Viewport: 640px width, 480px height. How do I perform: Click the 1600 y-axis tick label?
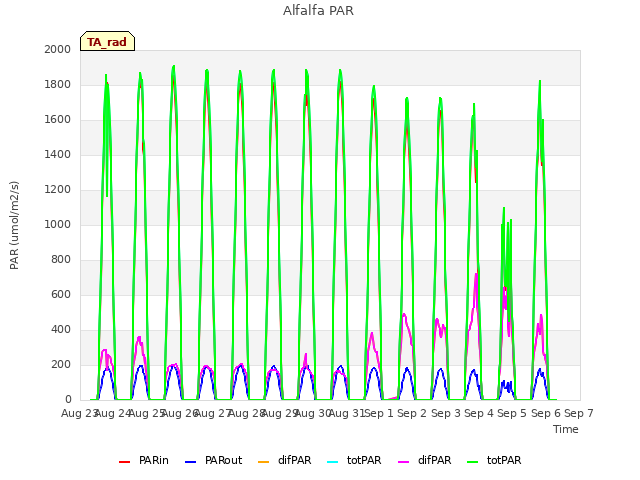coord(58,120)
